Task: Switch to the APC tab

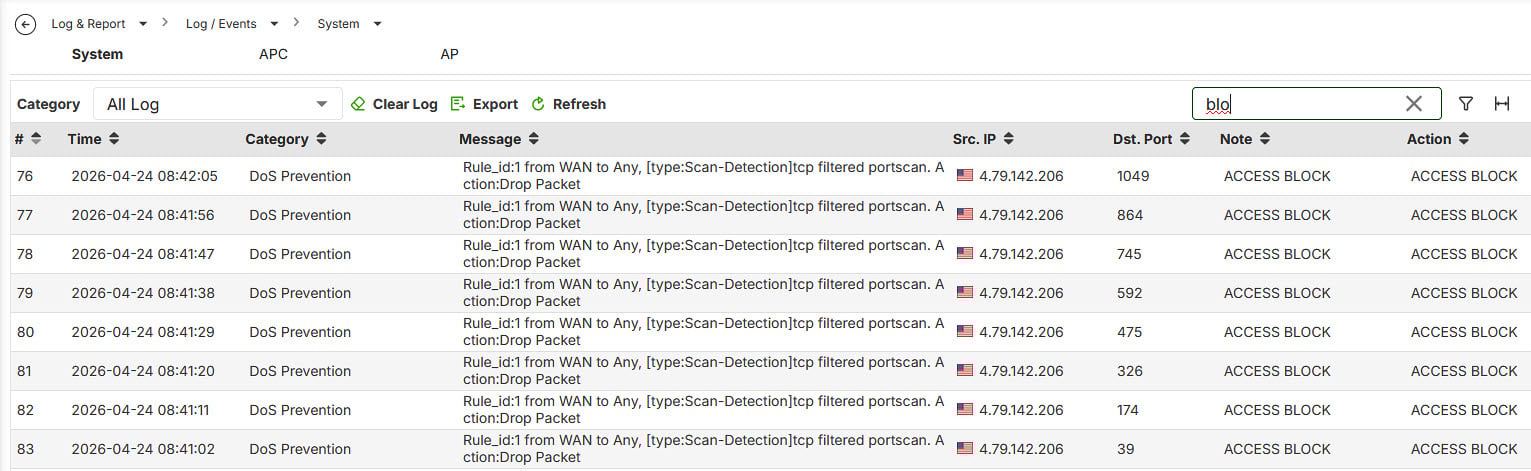Action: (x=273, y=54)
